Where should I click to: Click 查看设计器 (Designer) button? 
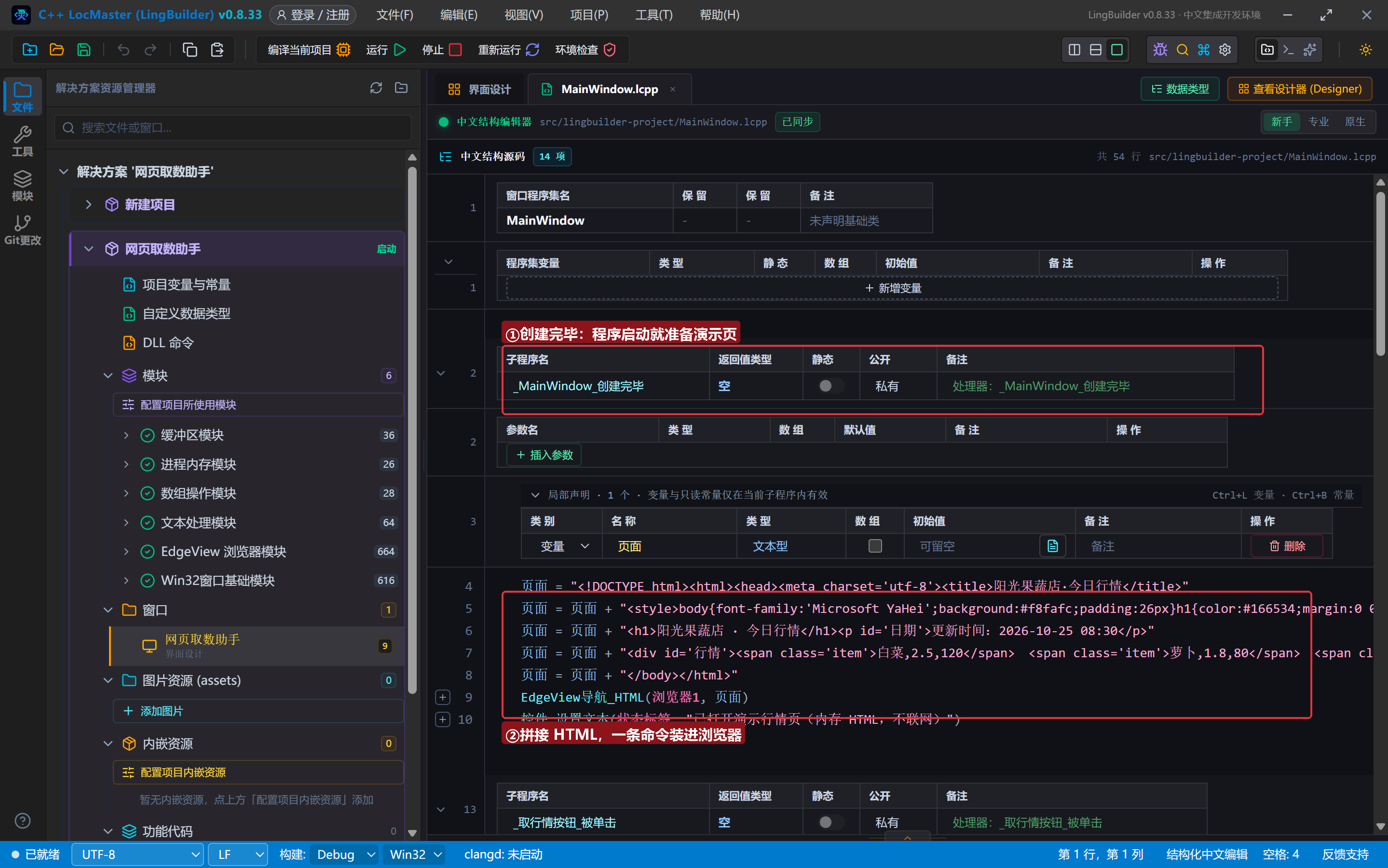[1300, 89]
